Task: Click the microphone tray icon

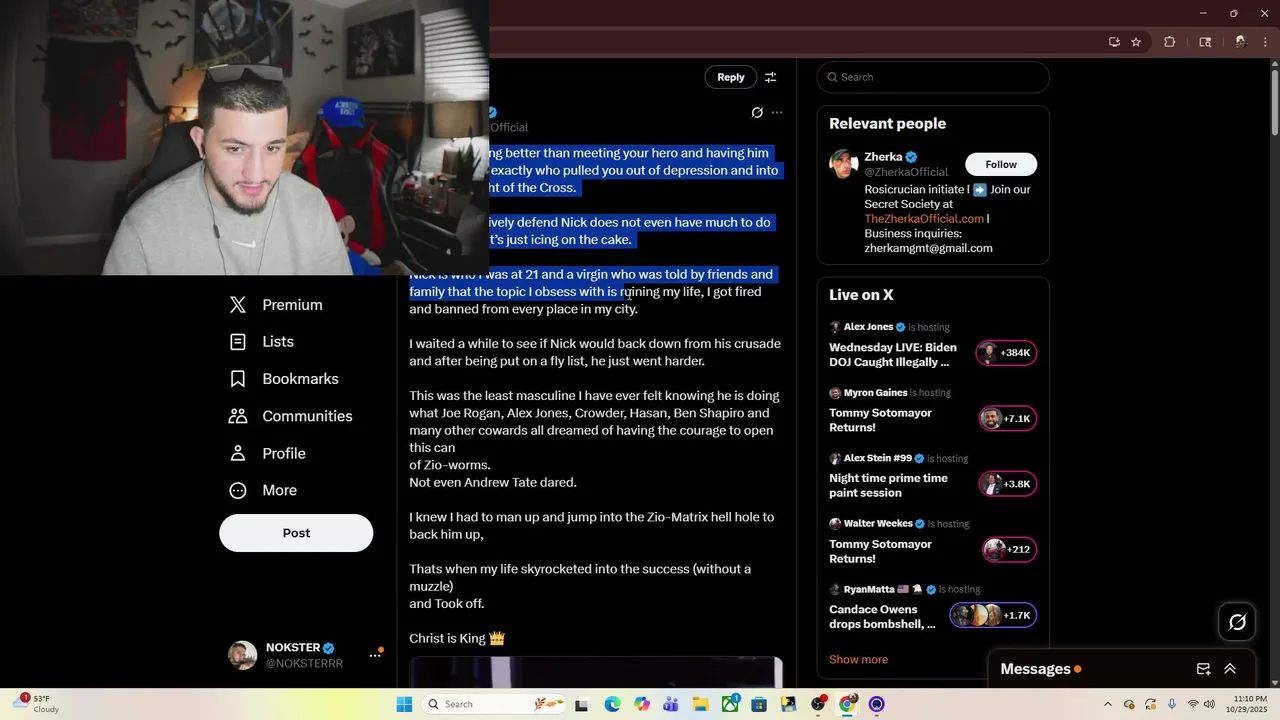Action: click(1172, 704)
